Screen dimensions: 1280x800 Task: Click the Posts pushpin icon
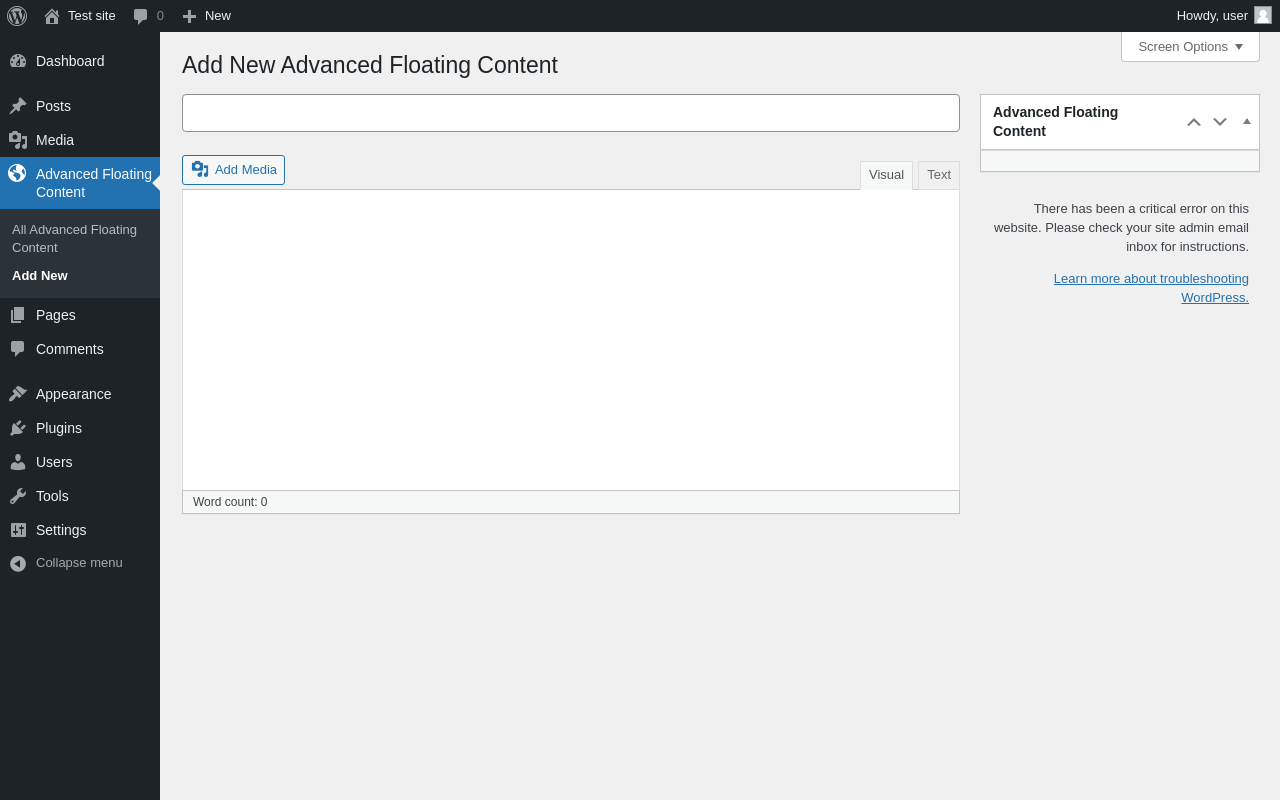pos(18,106)
